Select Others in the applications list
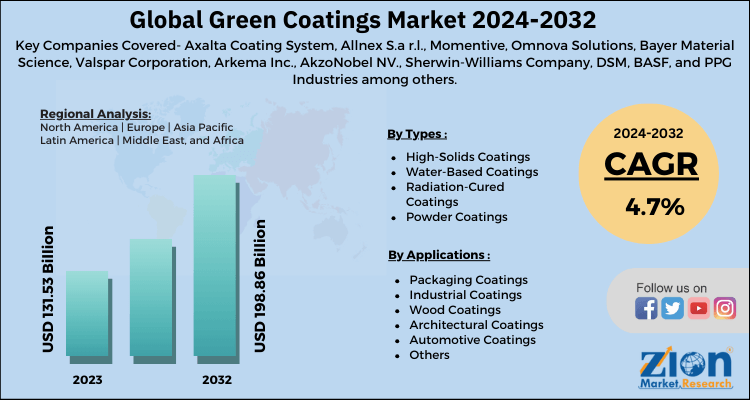750x400 pixels. point(429,355)
